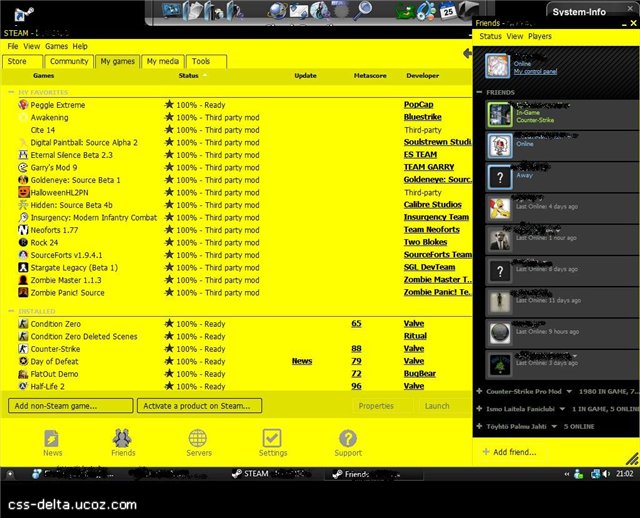Click the Properties button
The image size is (640, 518).
376,406
